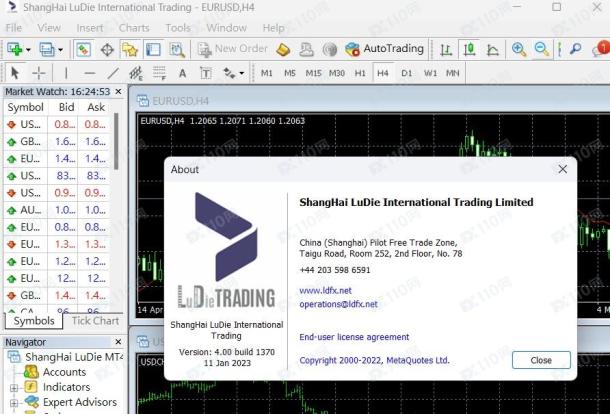Image resolution: width=610 pixels, height=414 pixels.
Task: Switch to the Symbols tab
Action: tap(34, 321)
